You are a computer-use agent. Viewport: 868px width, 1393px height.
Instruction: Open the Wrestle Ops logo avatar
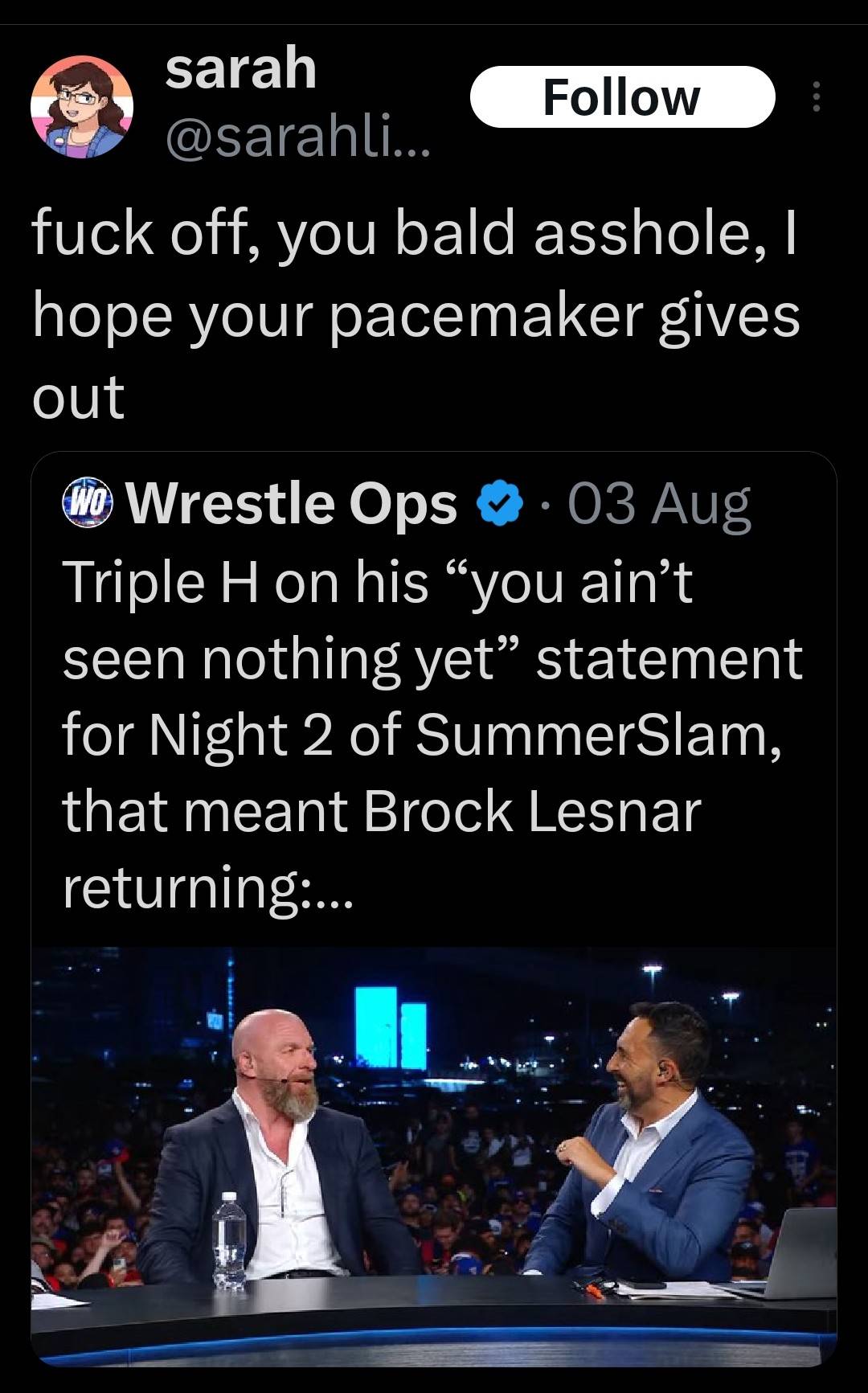pos(88,506)
